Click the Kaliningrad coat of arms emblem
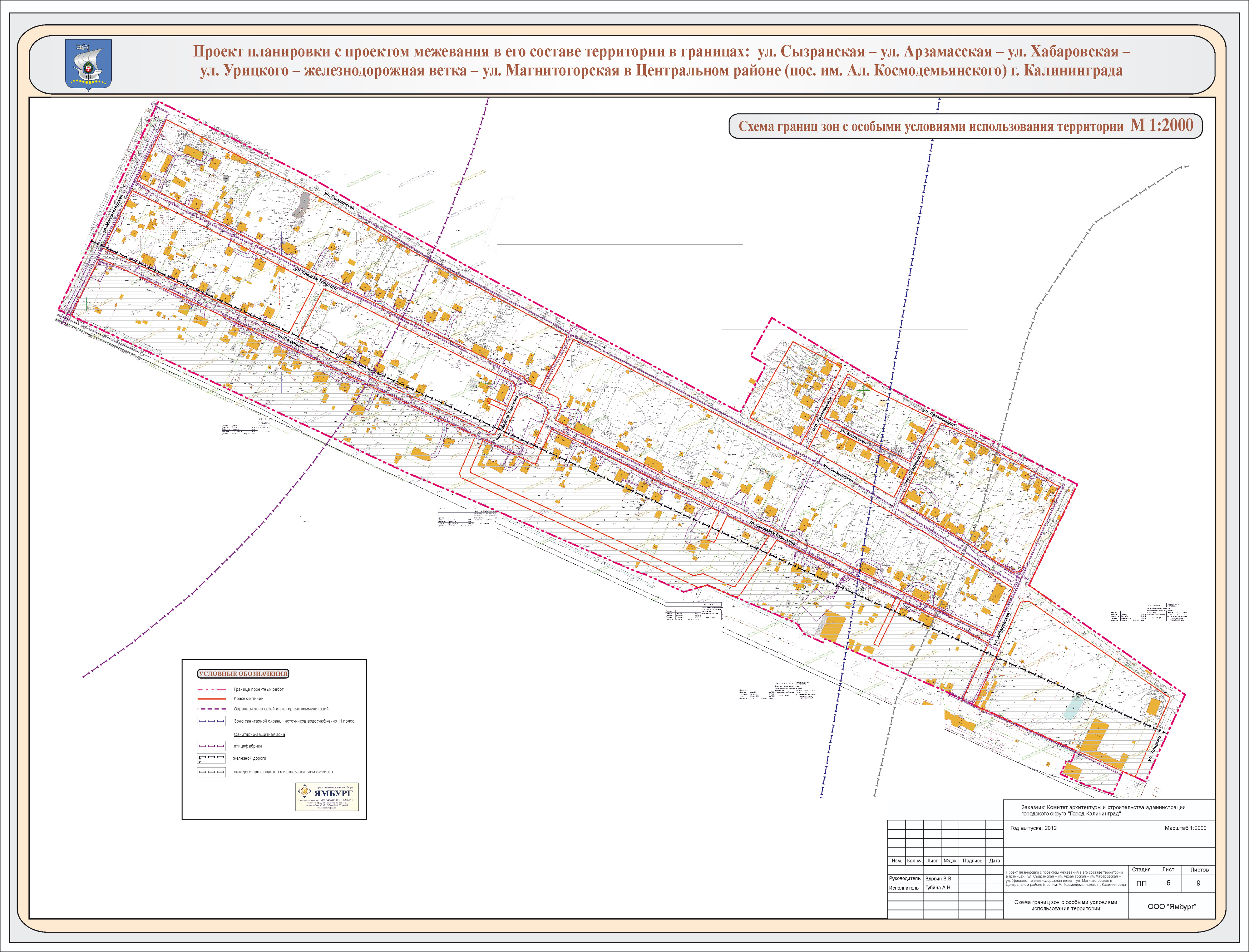The height and width of the screenshot is (952, 1249). (x=88, y=64)
